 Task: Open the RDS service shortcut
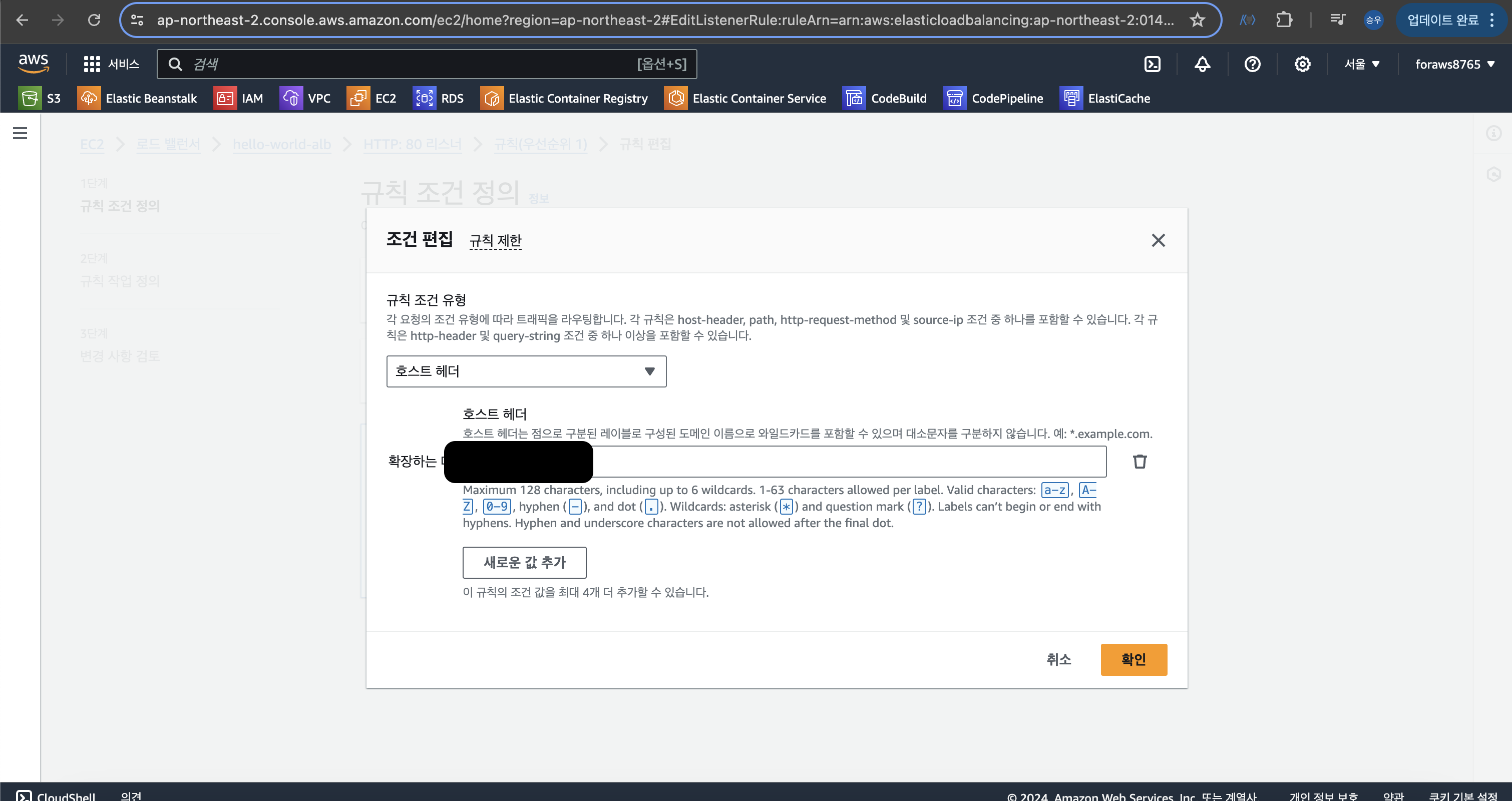tap(439, 99)
